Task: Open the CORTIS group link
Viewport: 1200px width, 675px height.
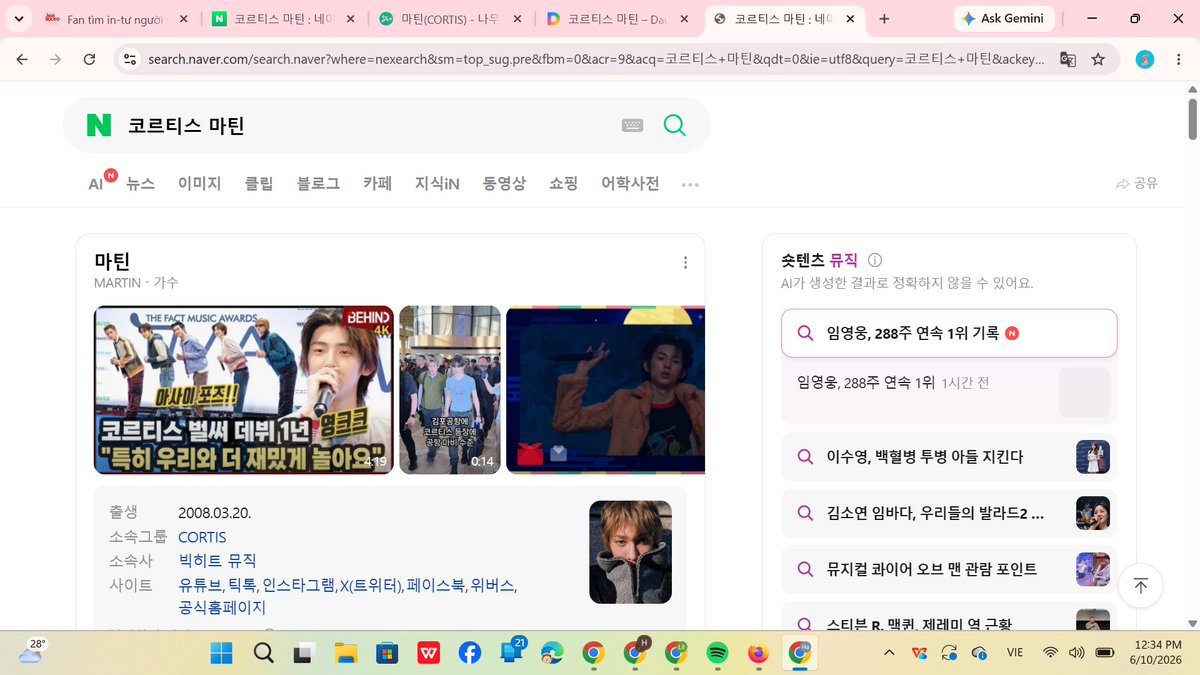Action: [x=202, y=537]
